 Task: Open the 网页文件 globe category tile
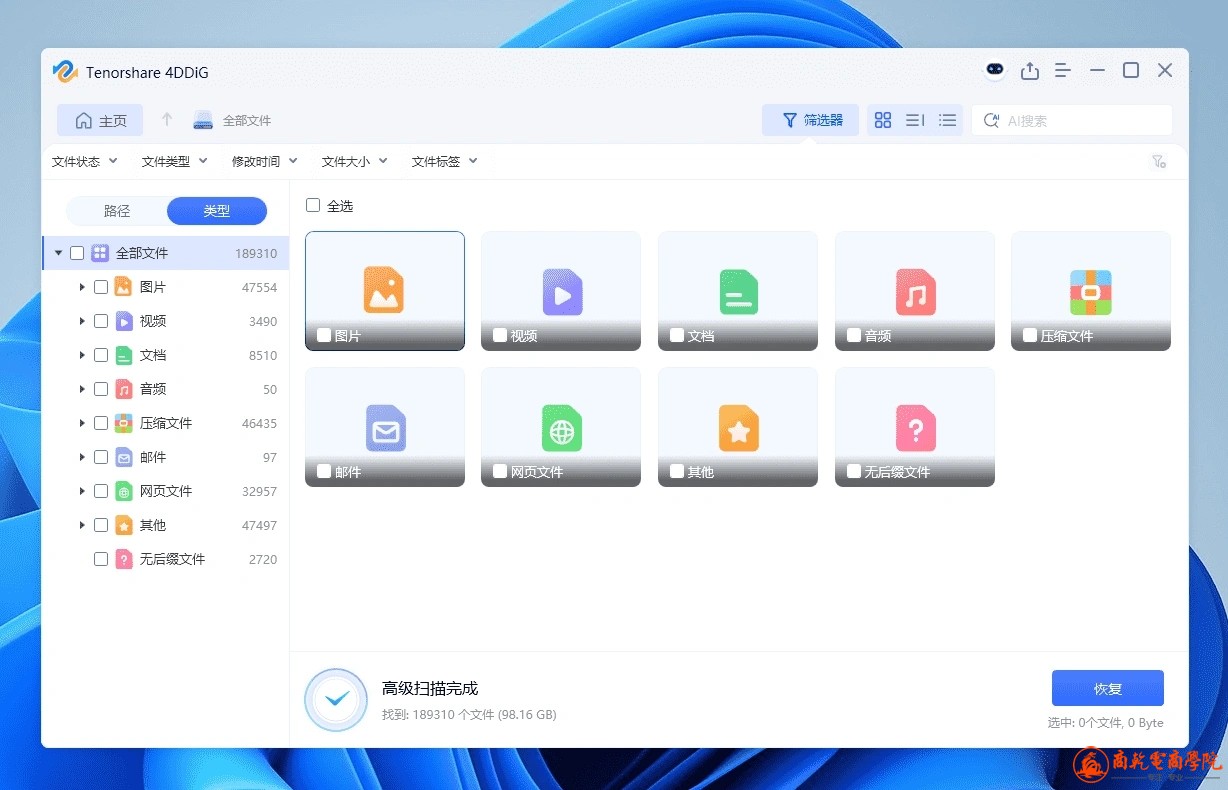click(x=561, y=427)
